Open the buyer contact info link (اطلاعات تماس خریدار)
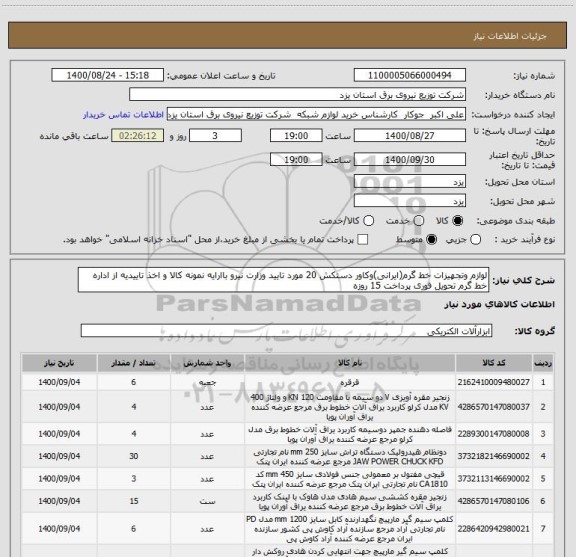Screen dimensions: 576x557 (123, 115)
